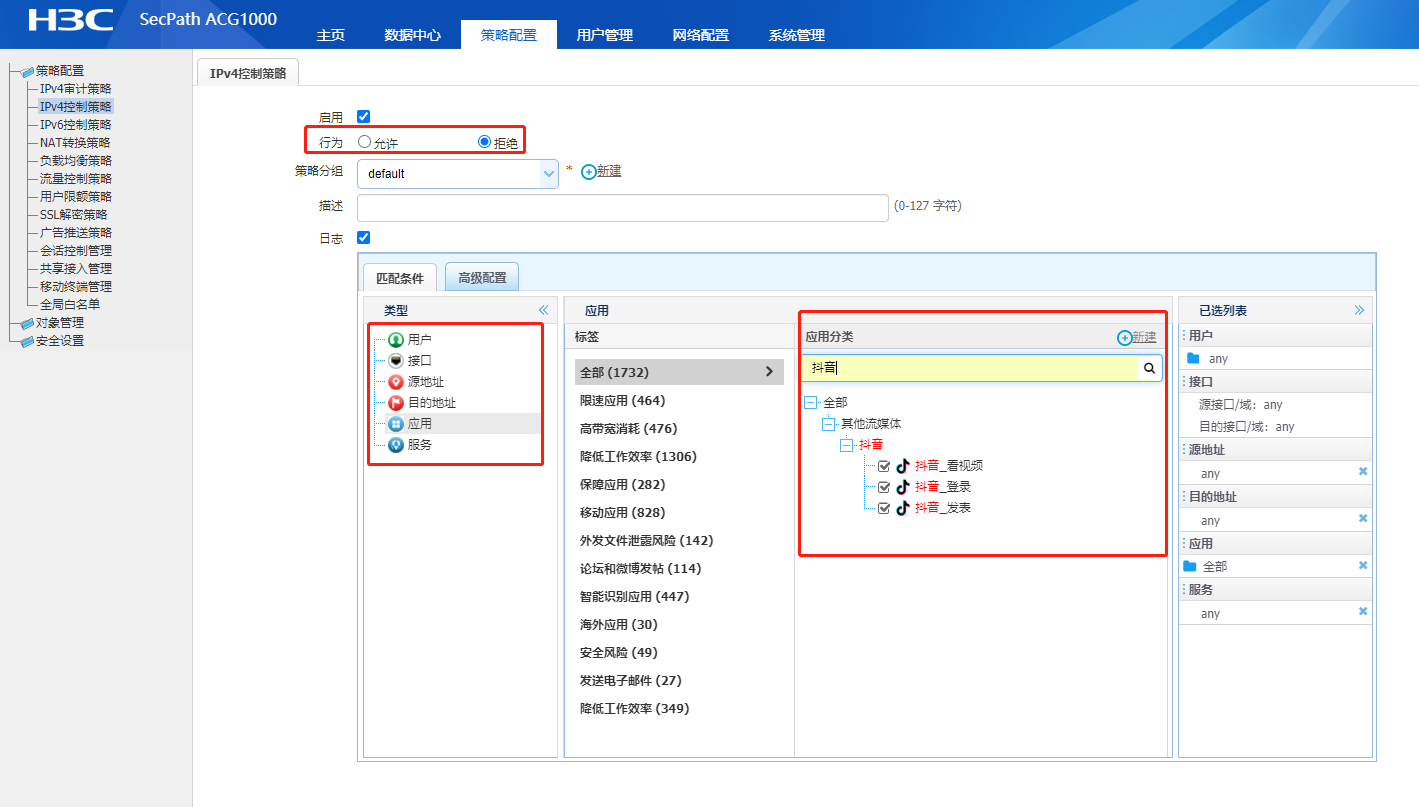Switch to the 匹配条件 tab
This screenshot has width=1419, height=807.
(400, 278)
